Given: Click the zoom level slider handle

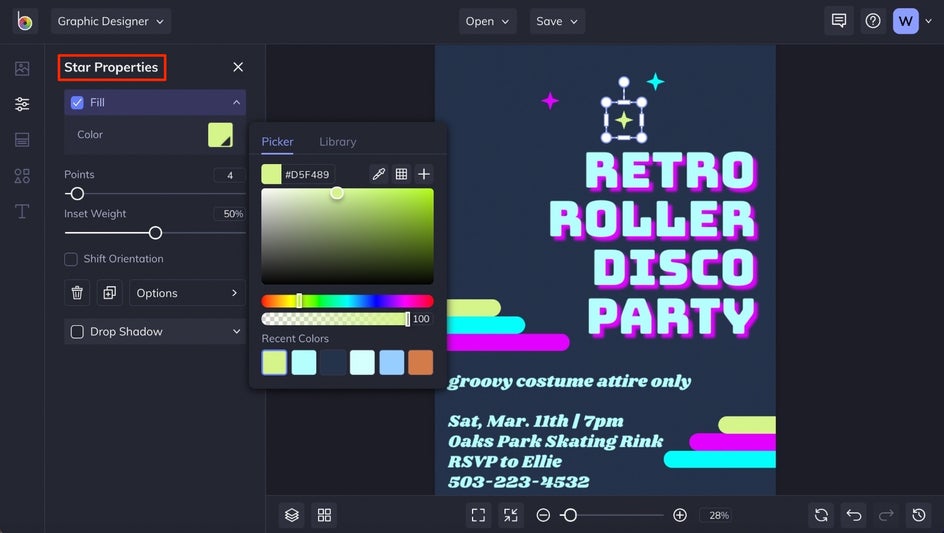Looking at the screenshot, I should 570,515.
